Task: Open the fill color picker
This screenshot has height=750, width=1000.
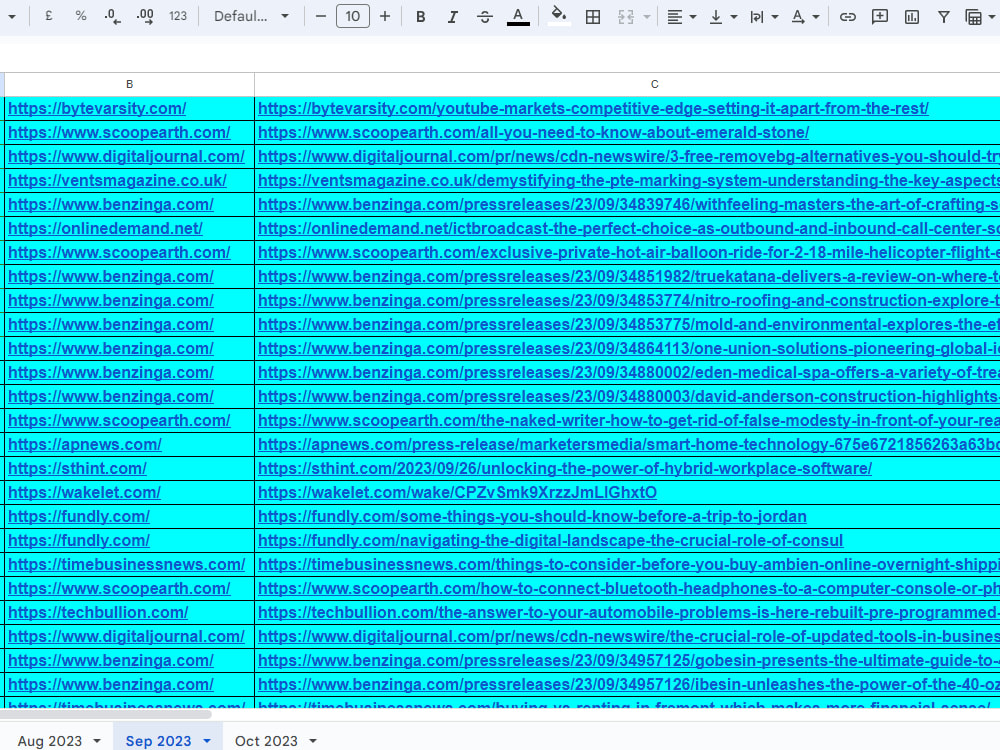Action: (x=559, y=17)
